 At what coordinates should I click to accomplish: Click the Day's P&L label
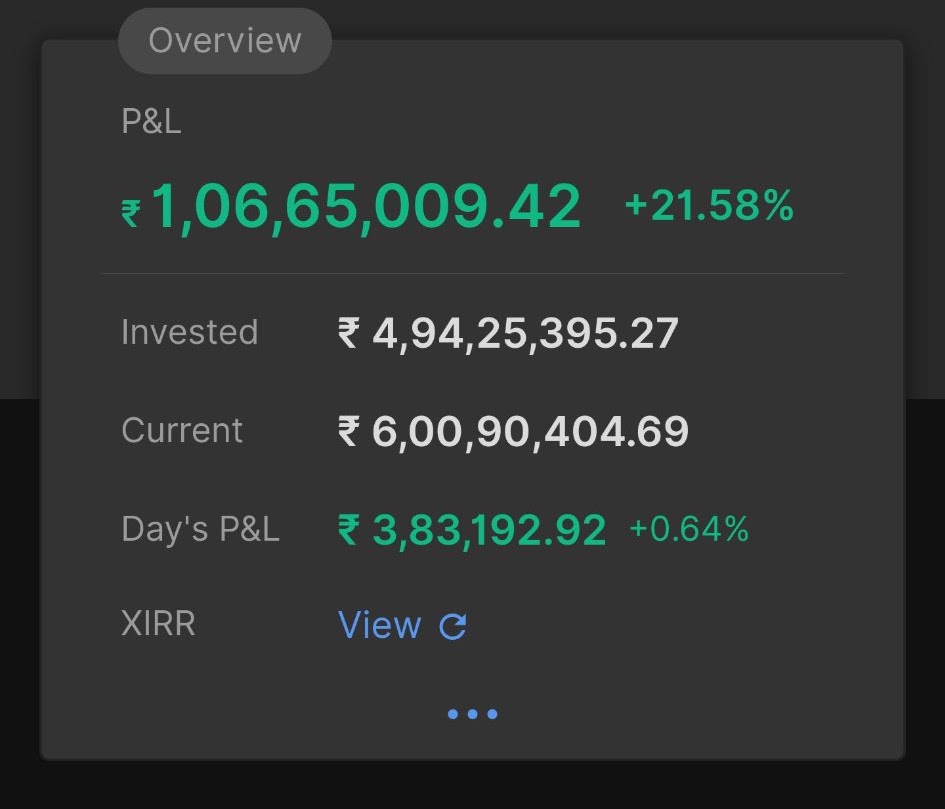pos(201,529)
